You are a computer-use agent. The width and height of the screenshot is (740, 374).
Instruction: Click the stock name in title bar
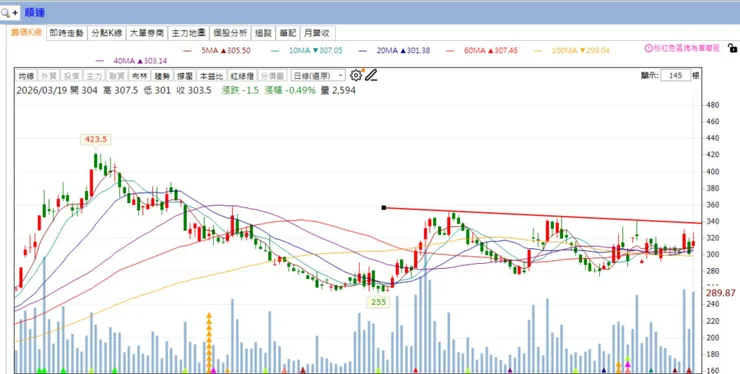pyautogui.click(x=34, y=13)
